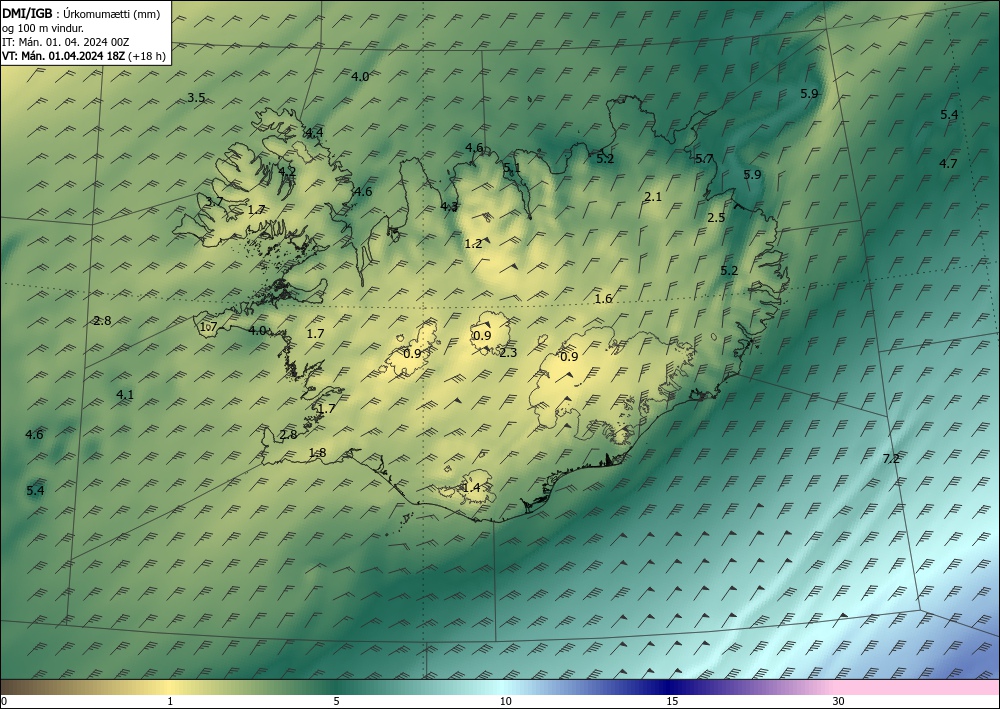Click the colorbar tick label 15
Viewport: 1000px width, 709px height.
pyautogui.click(x=672, y=702)
